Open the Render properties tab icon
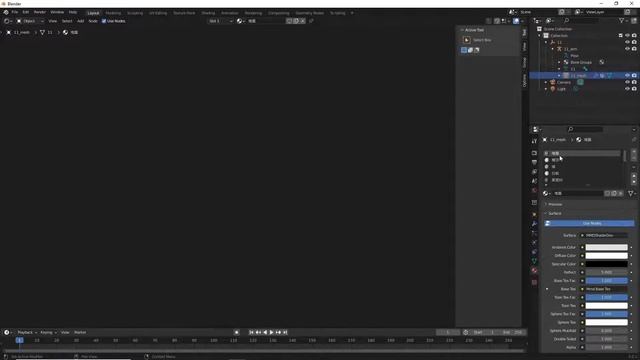The width and height of the screenshot is (640, 360). tap(534, 153)
